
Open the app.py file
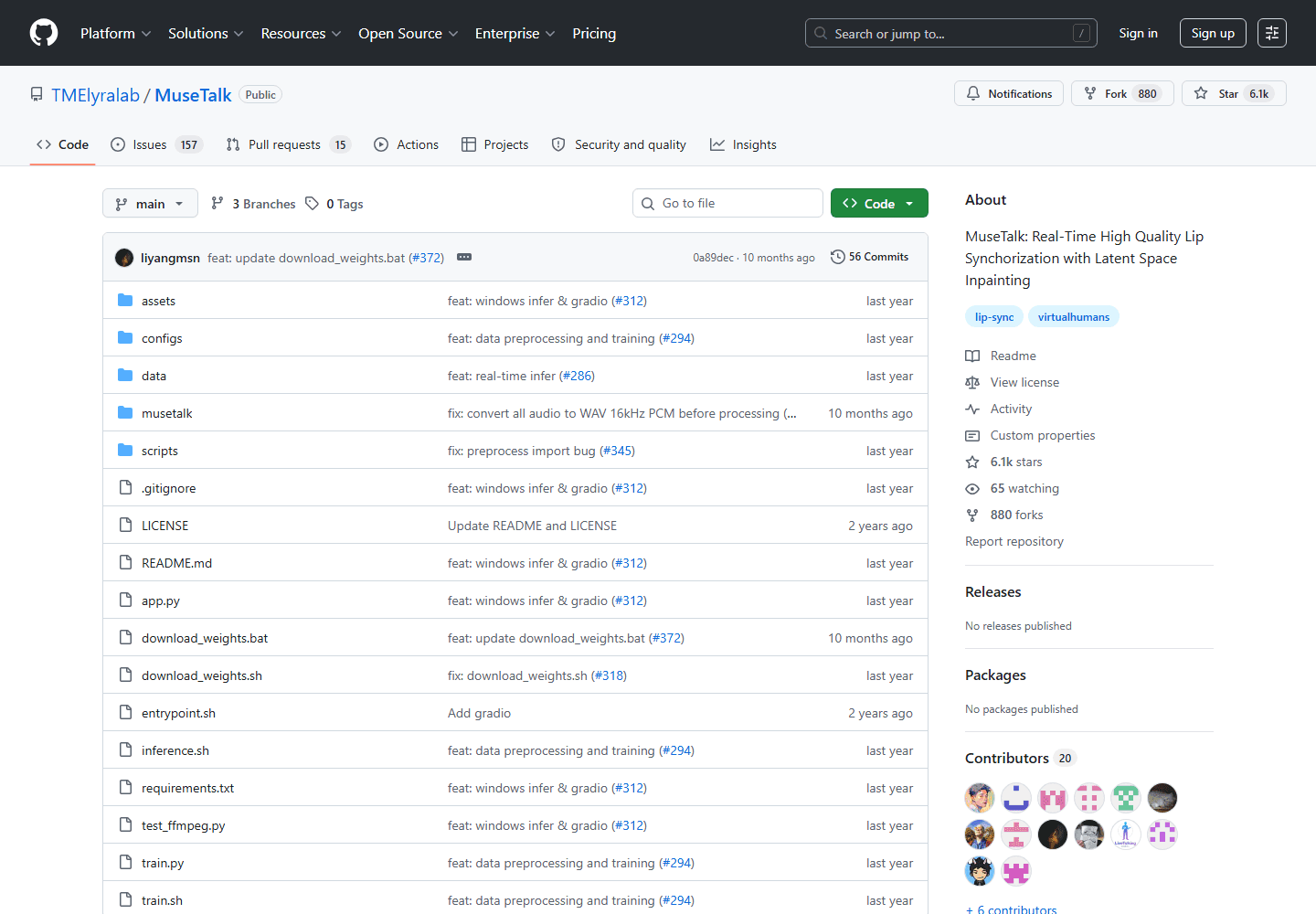pos(161,600)
